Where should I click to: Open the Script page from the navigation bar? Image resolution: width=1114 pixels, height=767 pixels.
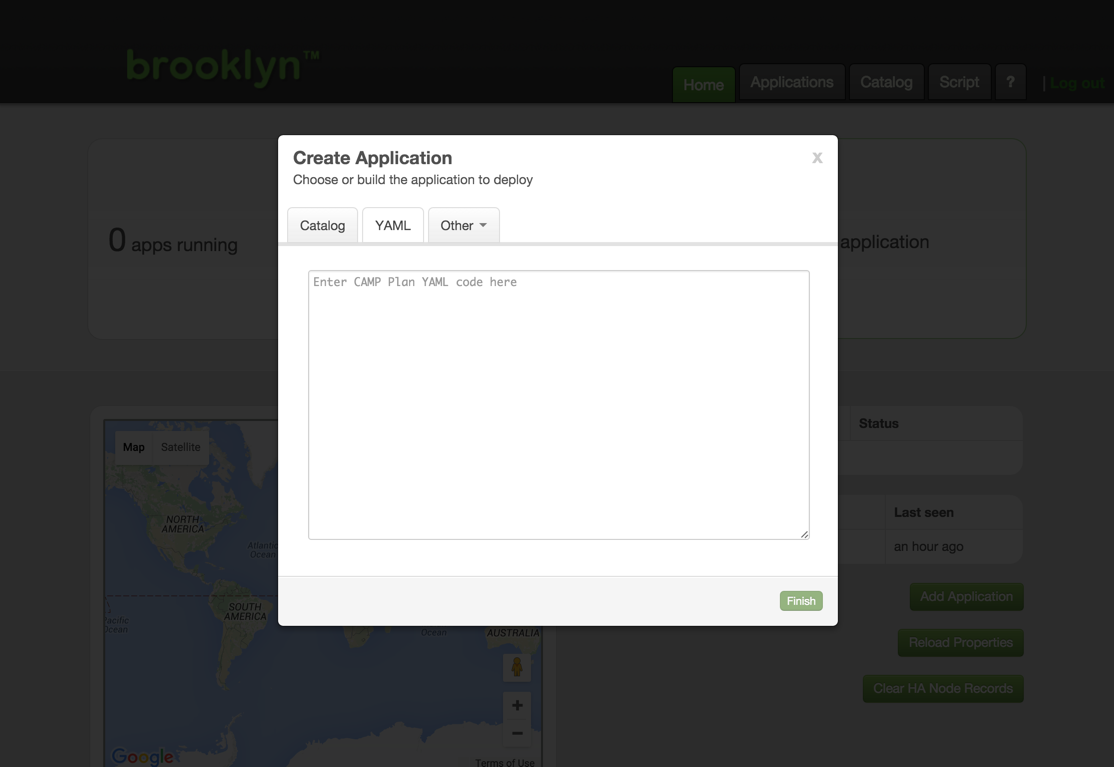(x=959, y=83)
